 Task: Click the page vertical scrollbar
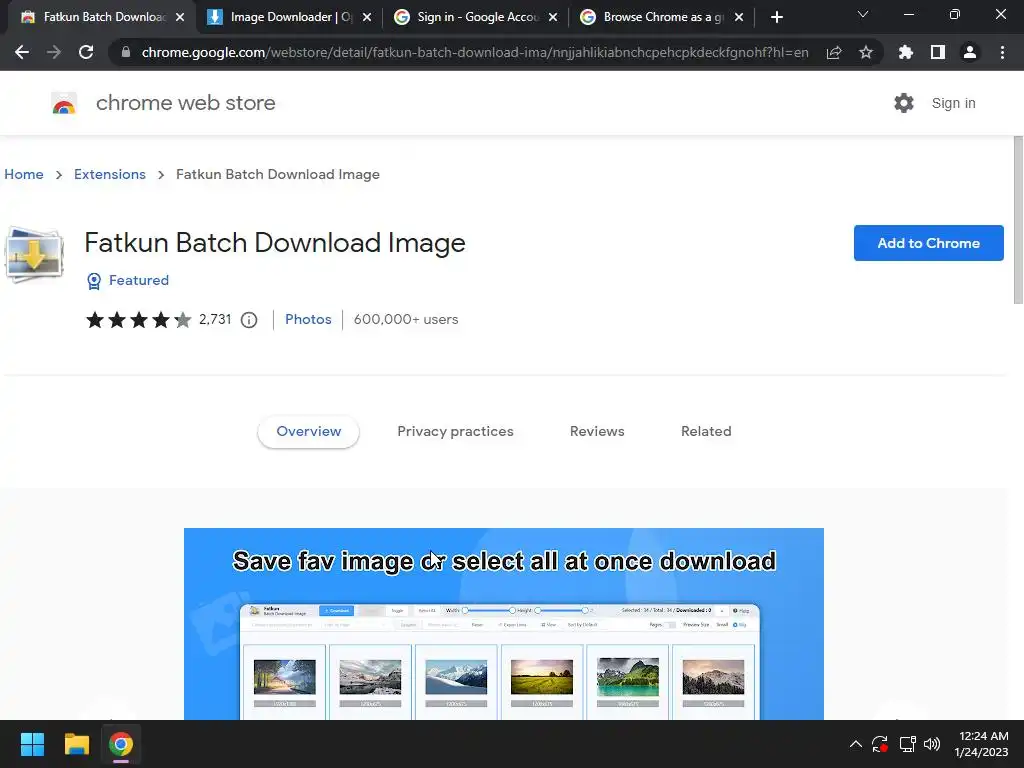[x=1017, y=219]
